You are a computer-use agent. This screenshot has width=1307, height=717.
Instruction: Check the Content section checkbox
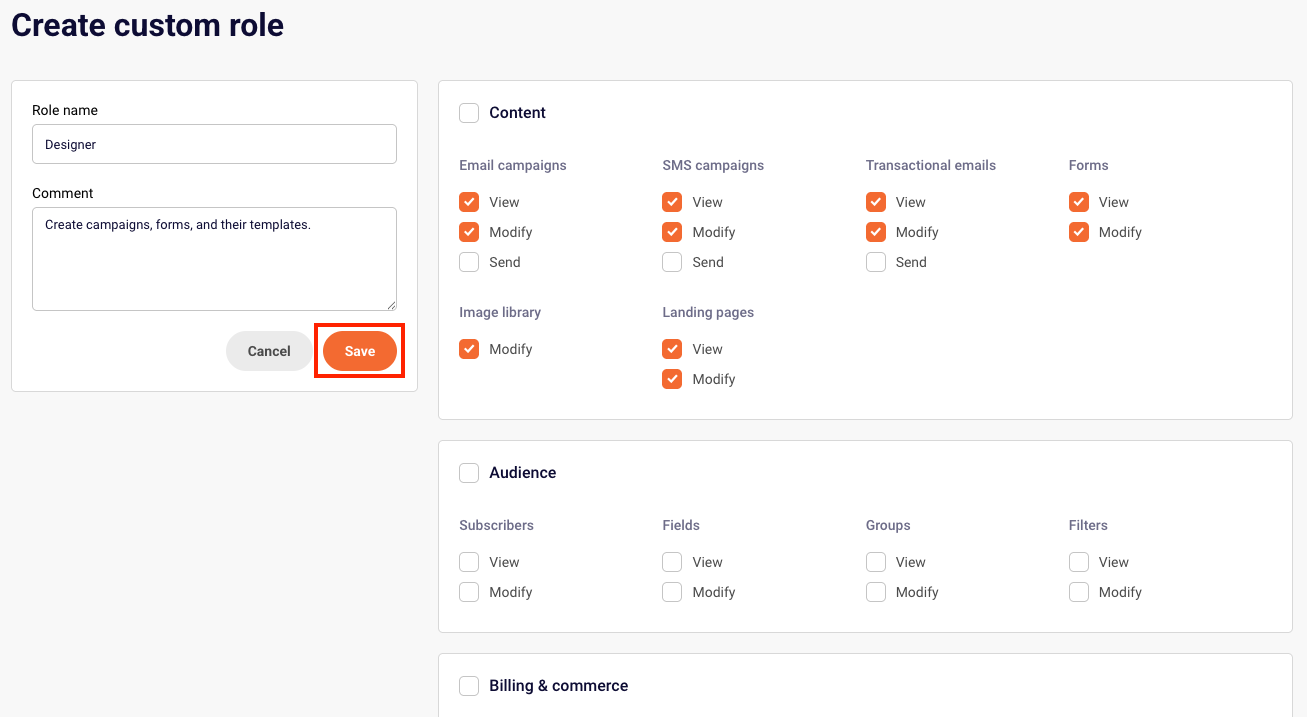click(469, 113)
